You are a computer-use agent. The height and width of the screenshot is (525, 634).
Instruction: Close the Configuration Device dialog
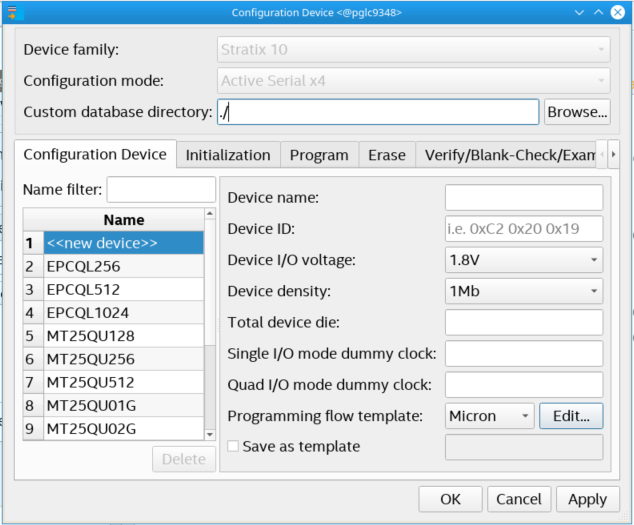click(617, 12)
